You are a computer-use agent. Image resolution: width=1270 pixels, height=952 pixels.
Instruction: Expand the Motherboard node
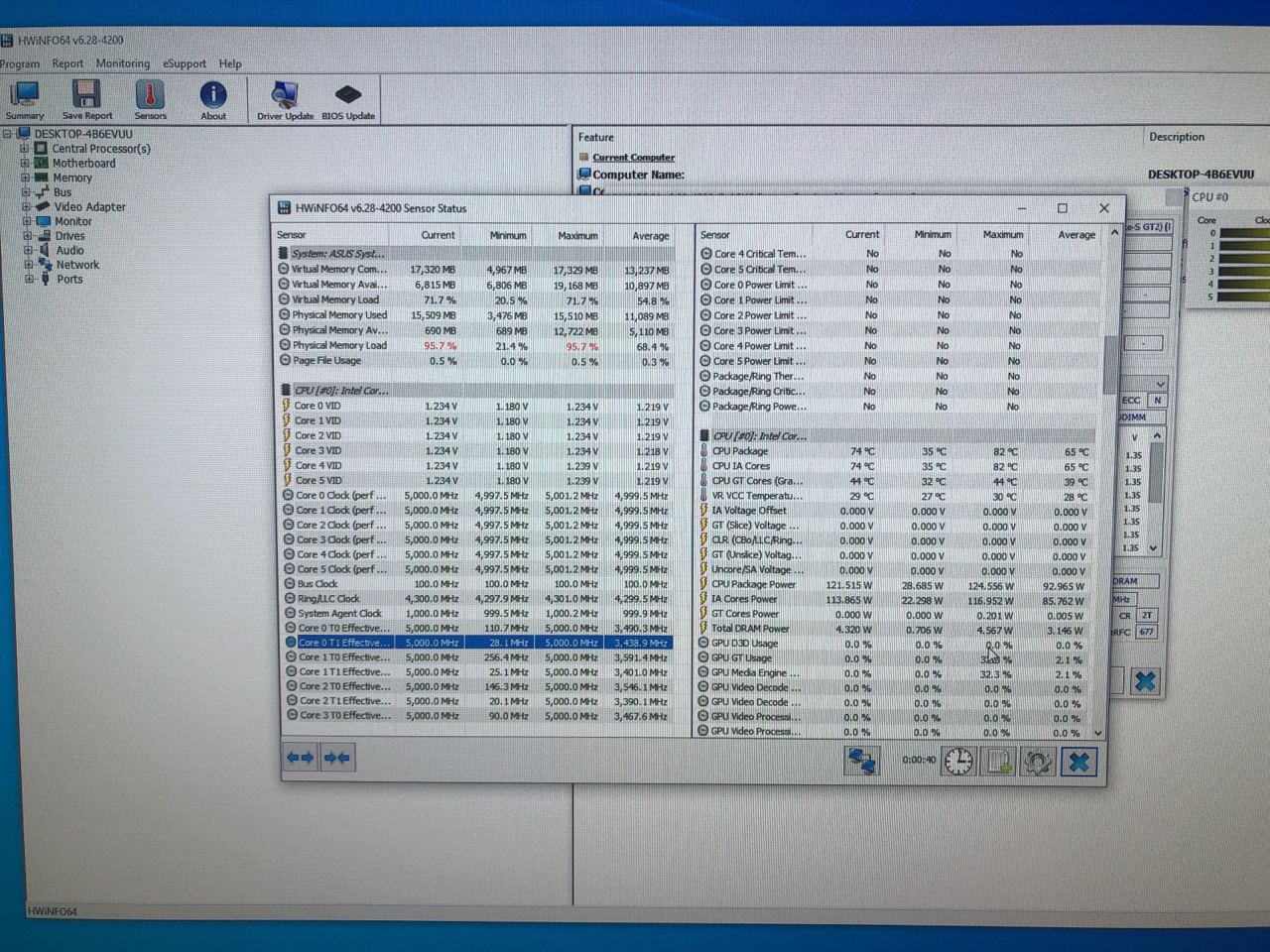click(x=24, y=163)
